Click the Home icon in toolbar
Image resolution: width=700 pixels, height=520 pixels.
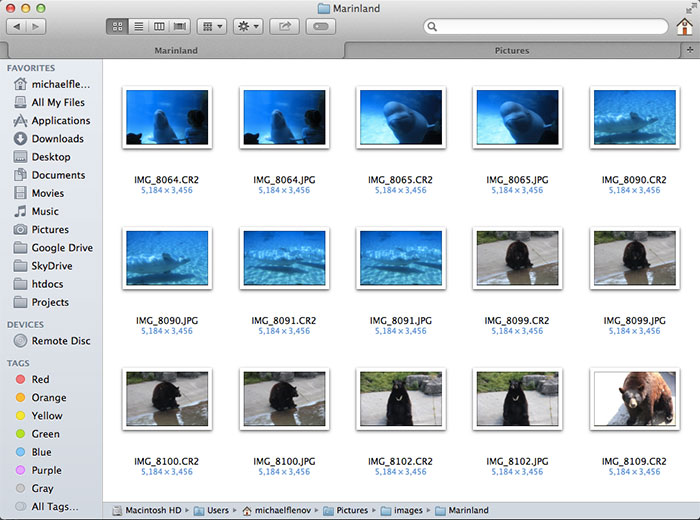click(684, 27)
